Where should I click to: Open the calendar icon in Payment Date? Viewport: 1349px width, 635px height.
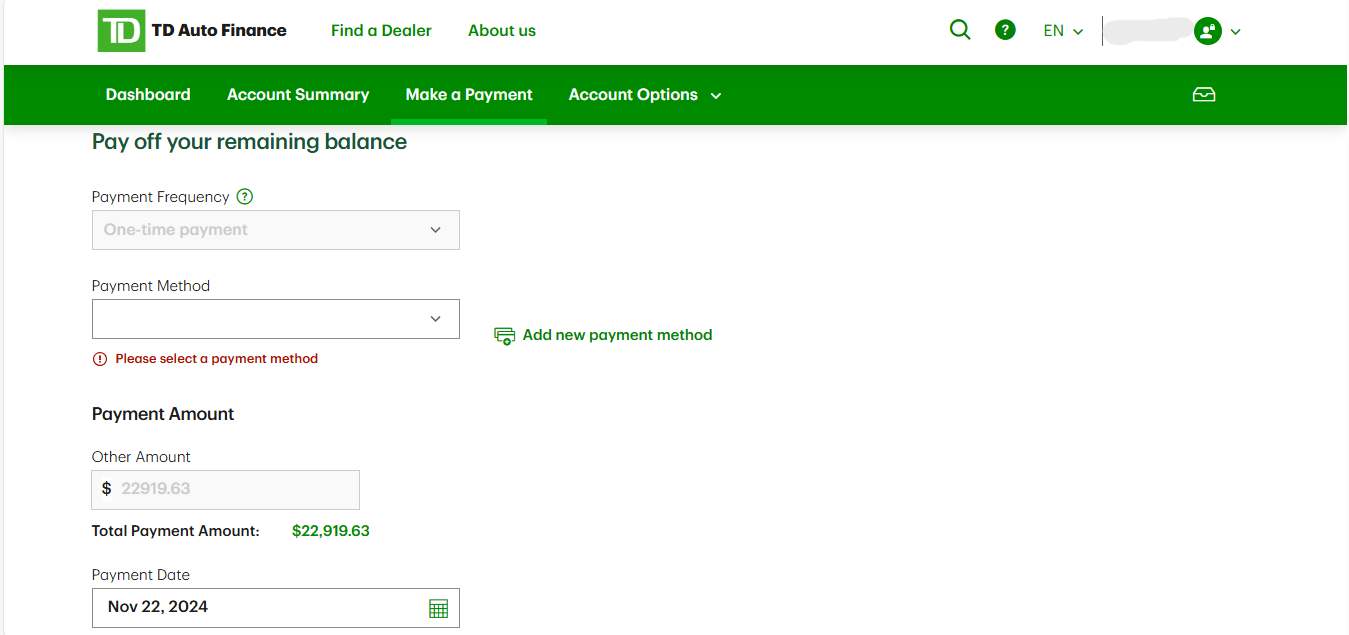coord(438,608)
